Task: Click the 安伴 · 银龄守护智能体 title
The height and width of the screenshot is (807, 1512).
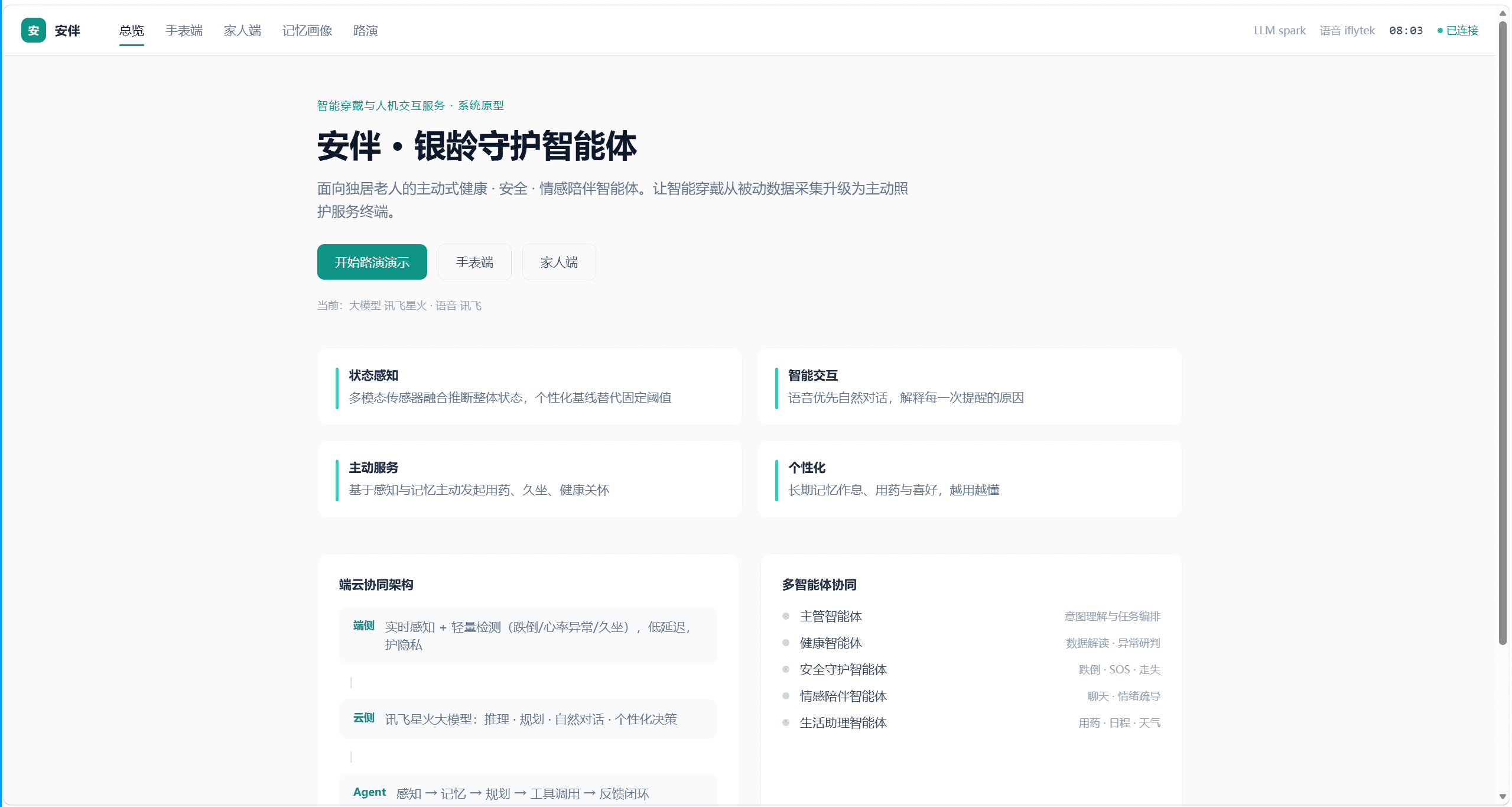Action: (477, 146)
